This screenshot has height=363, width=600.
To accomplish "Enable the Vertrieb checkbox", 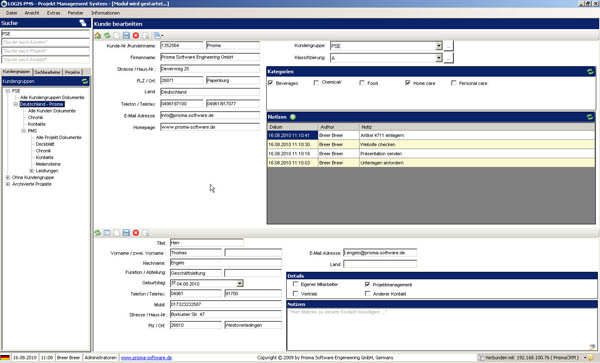I will coord(295,293).
